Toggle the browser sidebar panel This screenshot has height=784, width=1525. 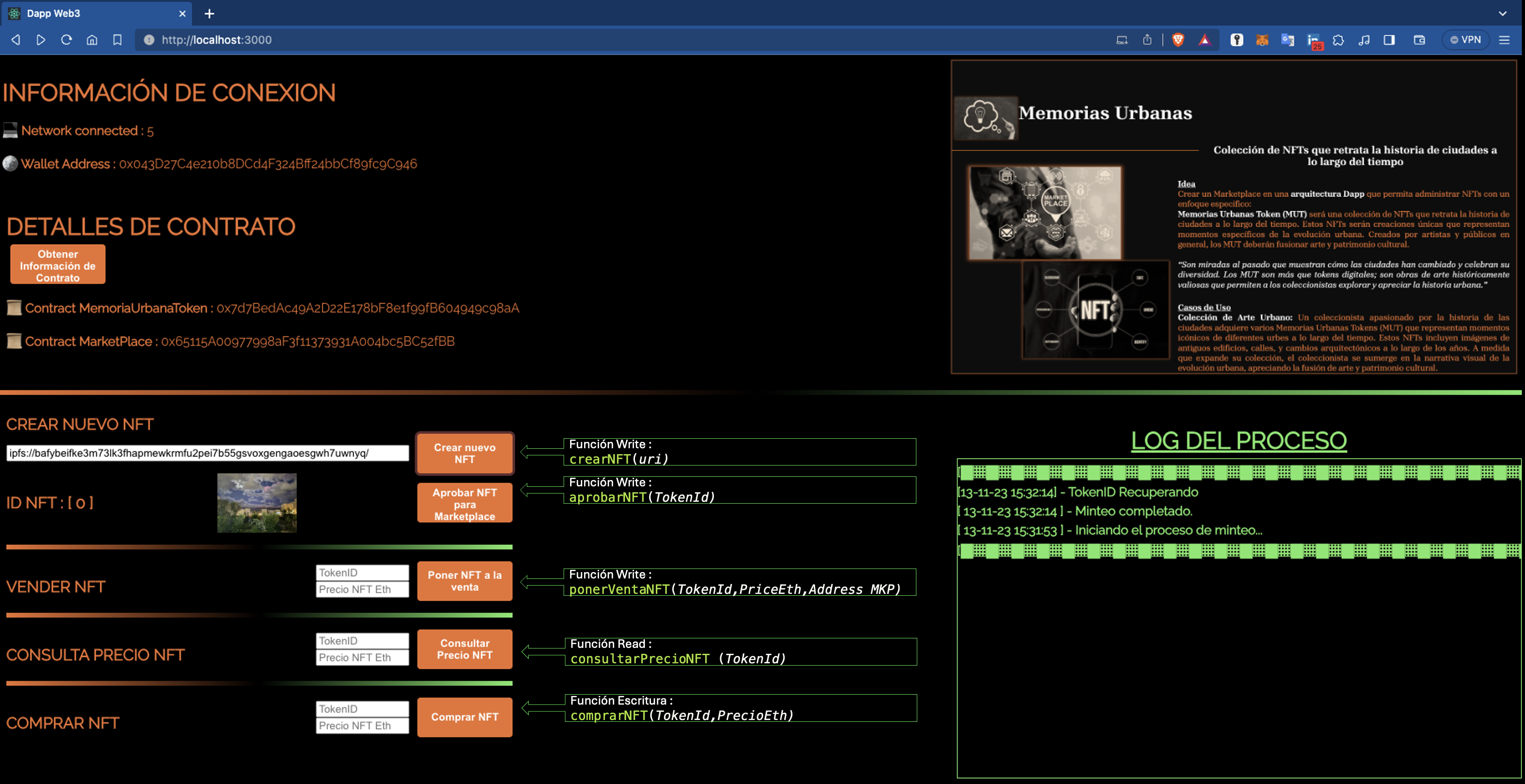pyautogui.click(x=1389, y=39)
